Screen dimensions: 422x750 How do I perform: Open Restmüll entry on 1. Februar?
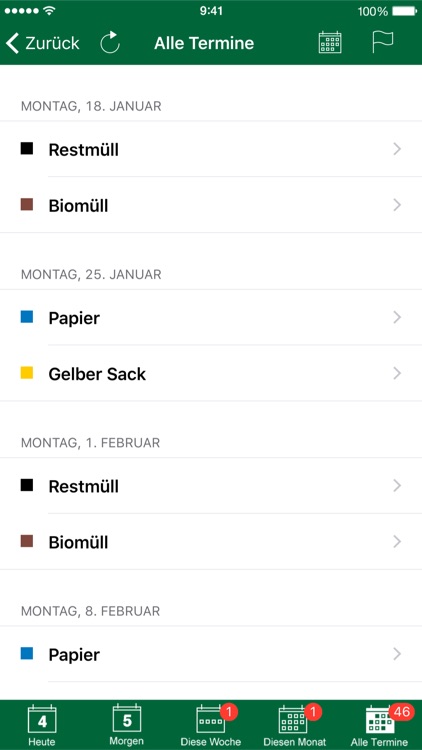click(x=211, y=486)
